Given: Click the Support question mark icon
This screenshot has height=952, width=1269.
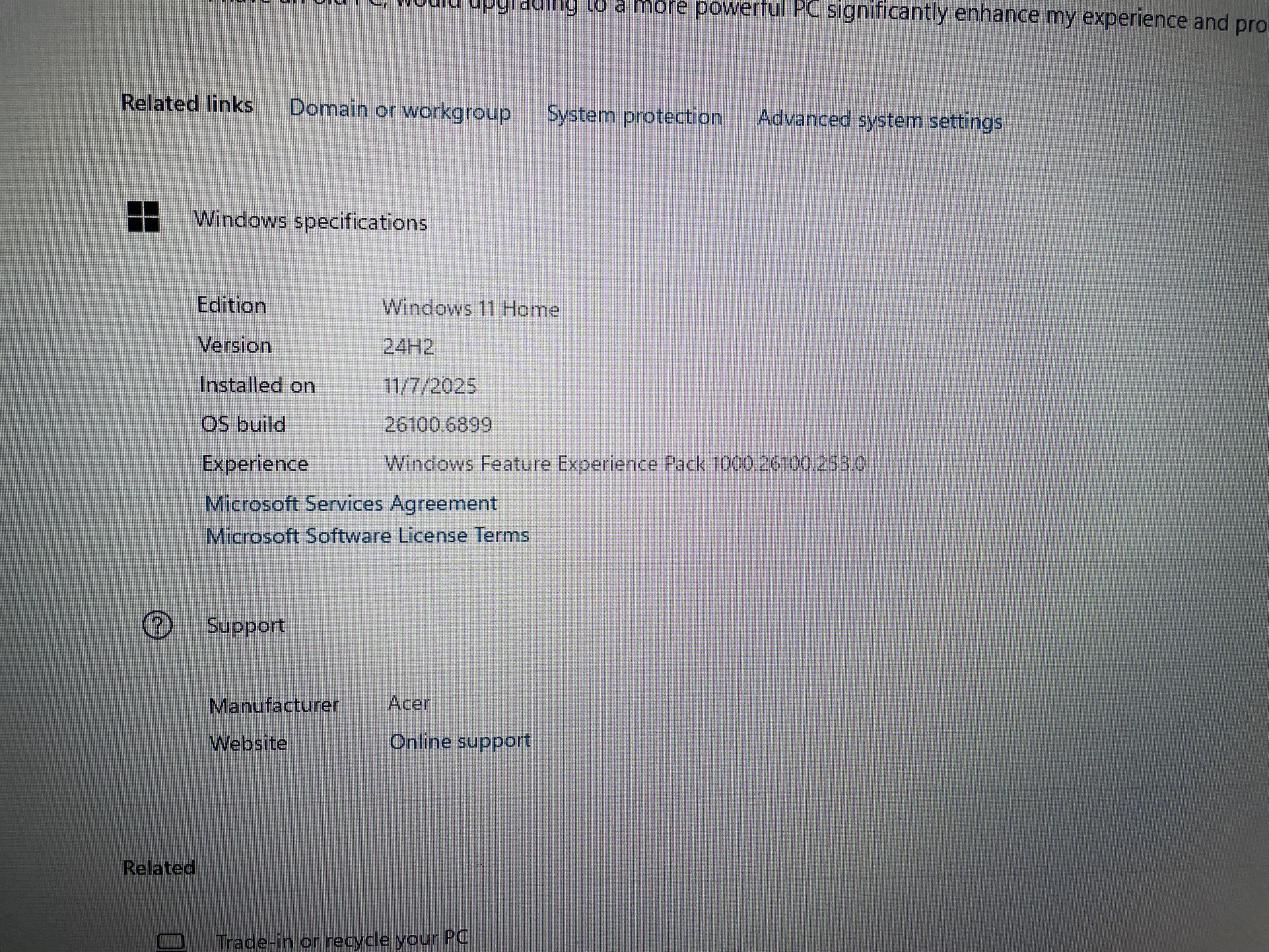Looking at the screenshot, I should tap(157, 625).
